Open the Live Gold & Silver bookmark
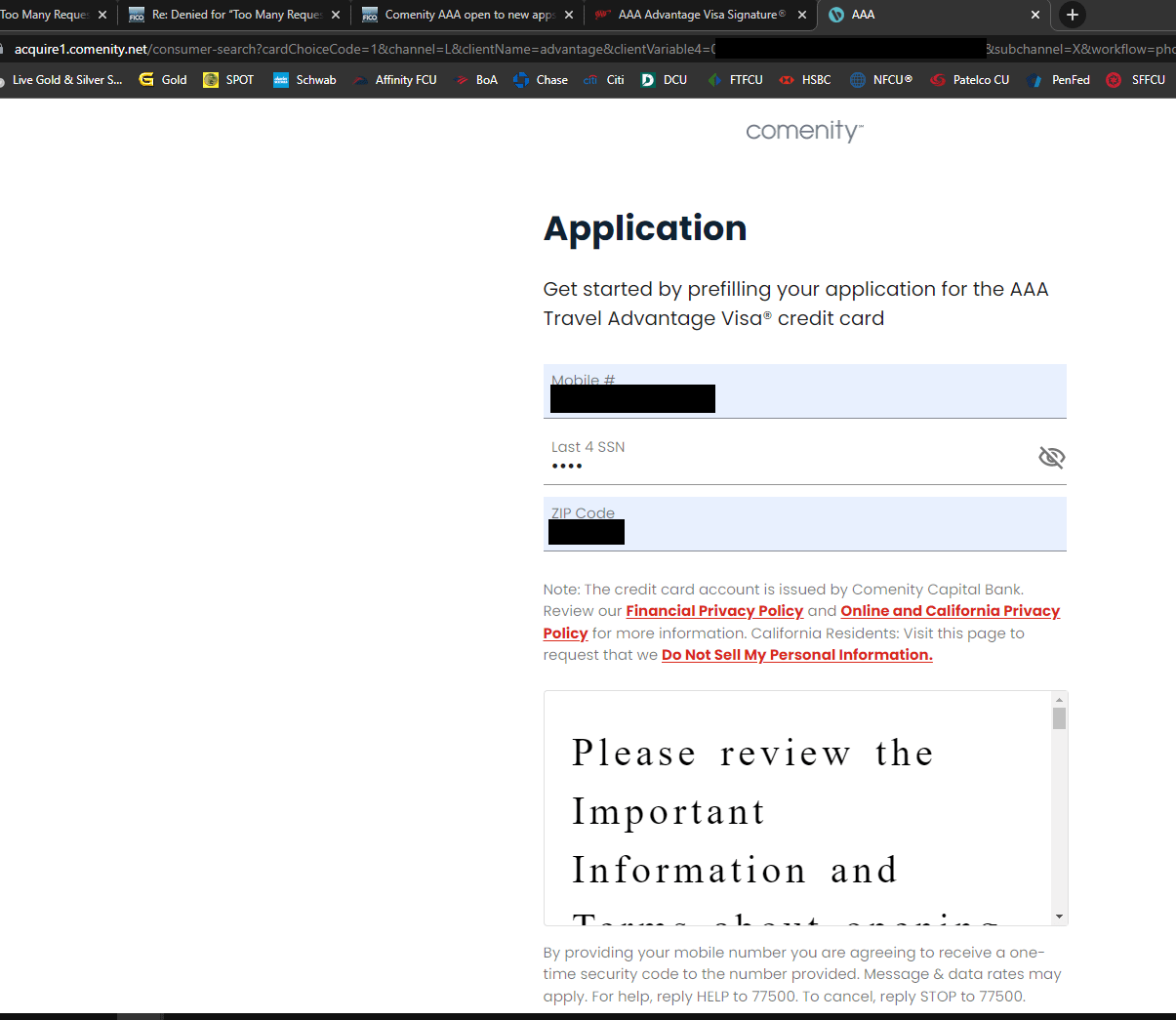The width and height of the screenshot is (1176, 1020). (61, 80)
